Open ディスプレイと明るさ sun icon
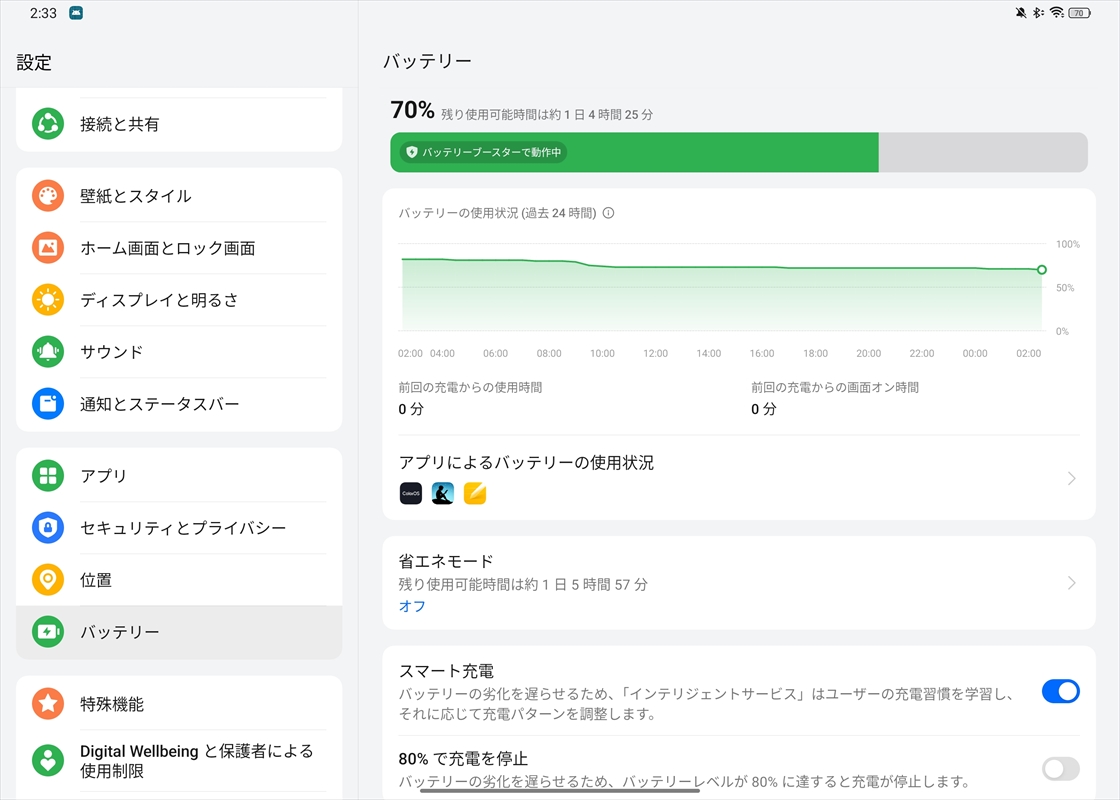This screenshot has height=800, width=1120. click(x=48, y=300)
